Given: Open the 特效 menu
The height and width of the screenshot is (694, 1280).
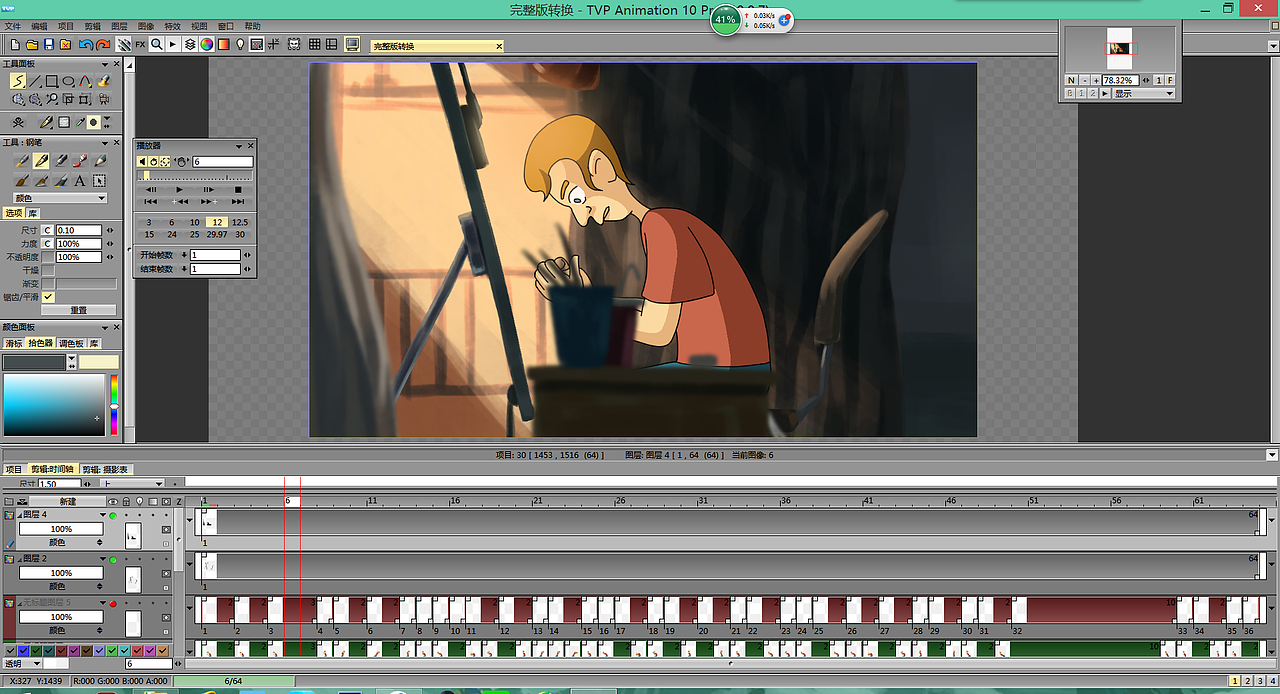Looking at the screenshot, I should 172,26.
